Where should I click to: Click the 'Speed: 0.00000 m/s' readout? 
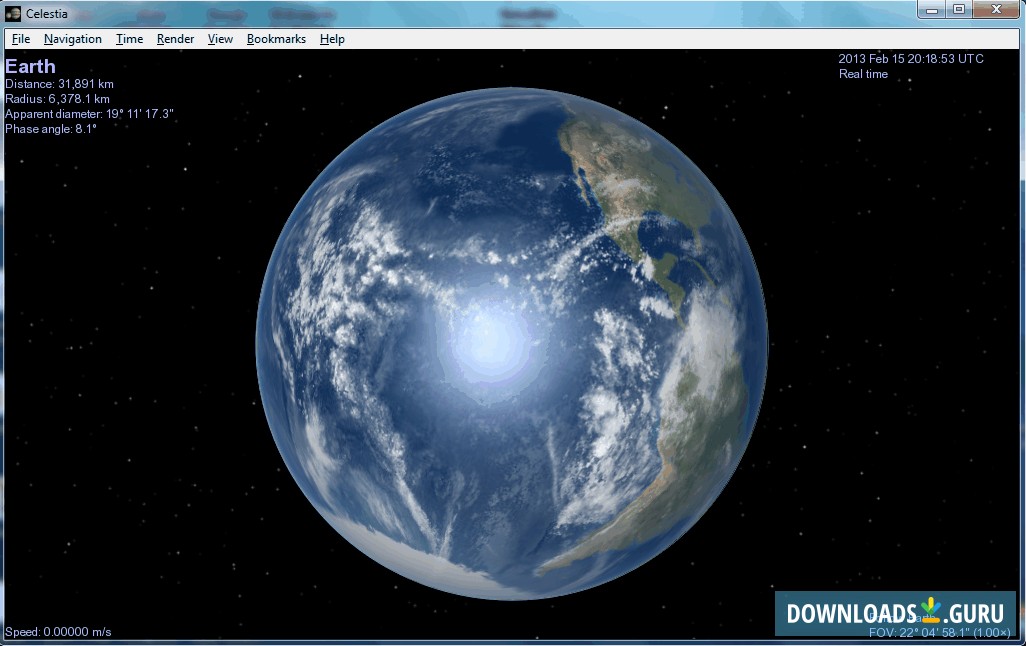pos(58,632)
